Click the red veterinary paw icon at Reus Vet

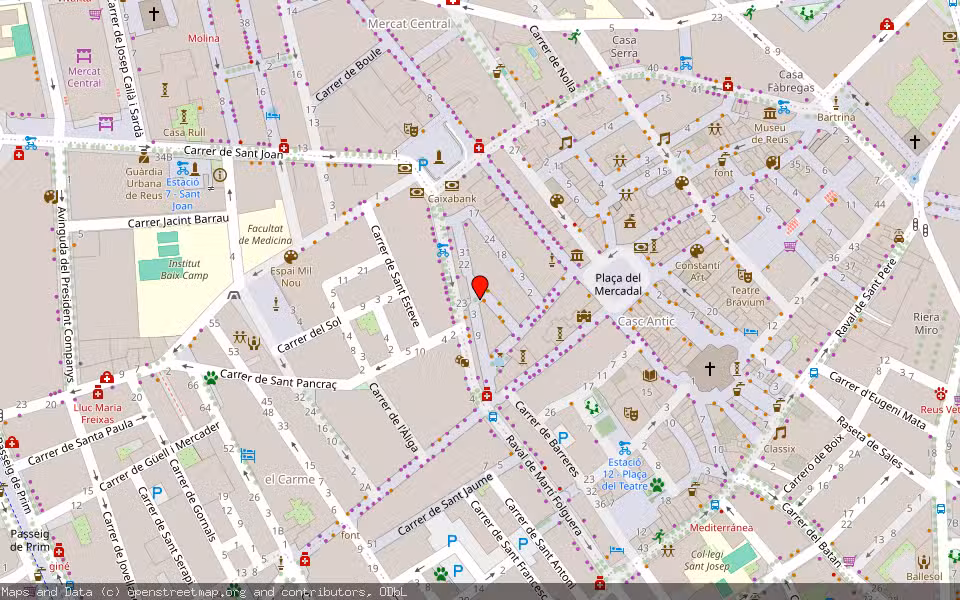click(941, 393)
